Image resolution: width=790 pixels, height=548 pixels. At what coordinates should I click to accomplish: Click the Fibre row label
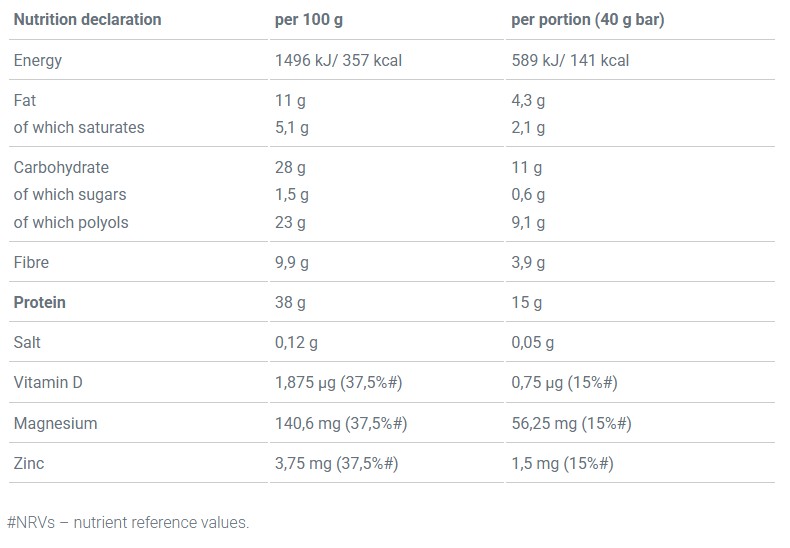pos(31,262)
